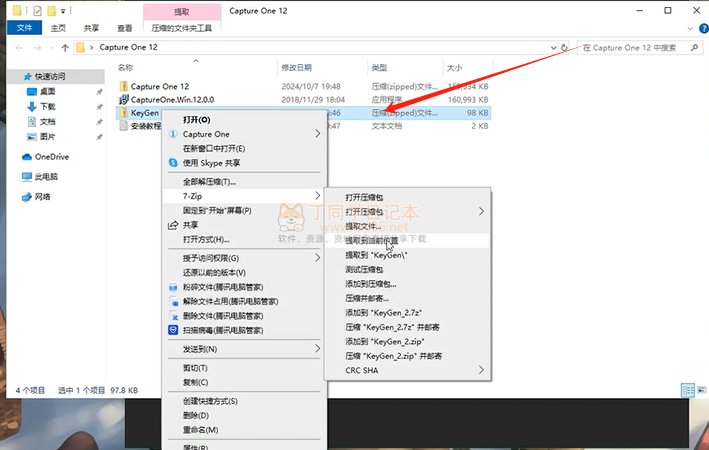Screen dimensions: 709x450
Task: Expand the second 打开压缩包 submenu arrow
Action: (481, 211)
